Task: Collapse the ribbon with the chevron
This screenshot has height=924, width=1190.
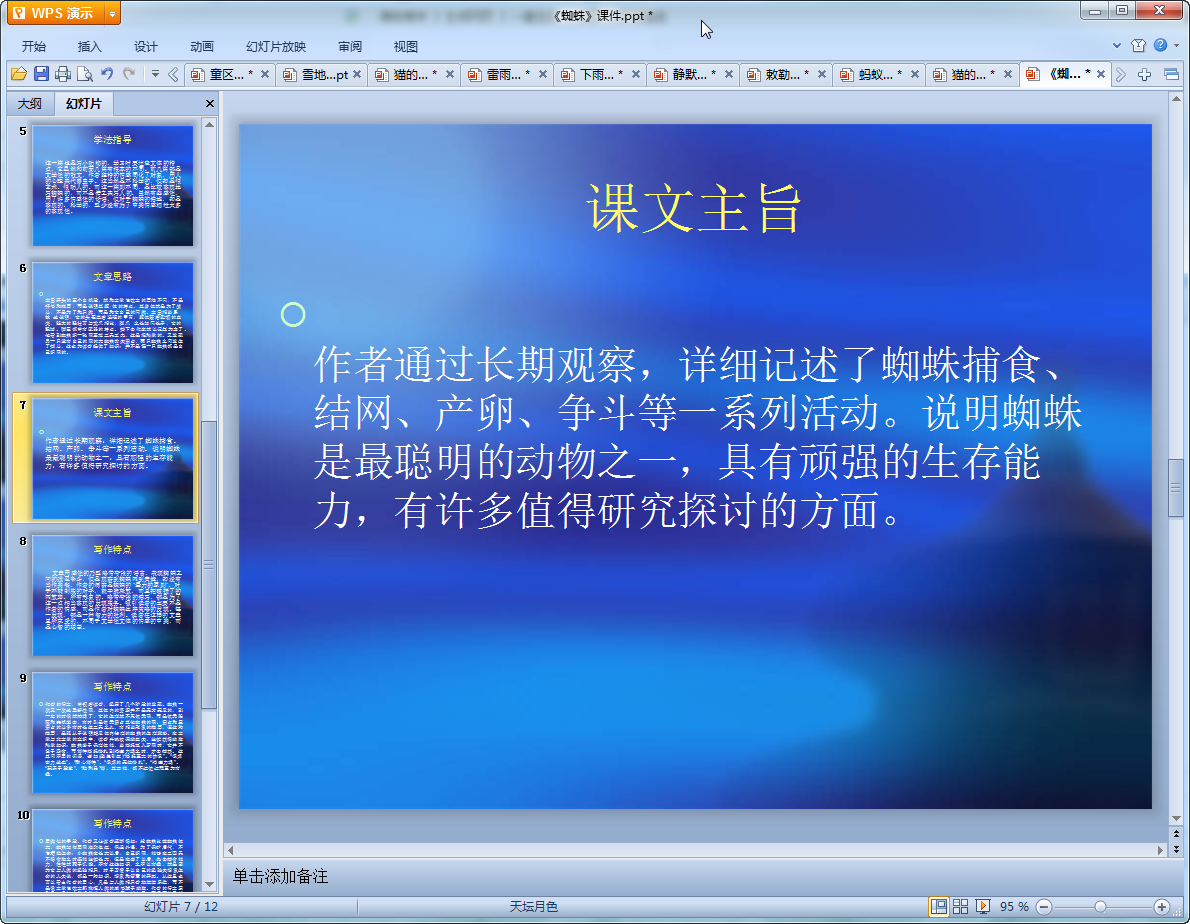Action: click(x=1117, y=46)
